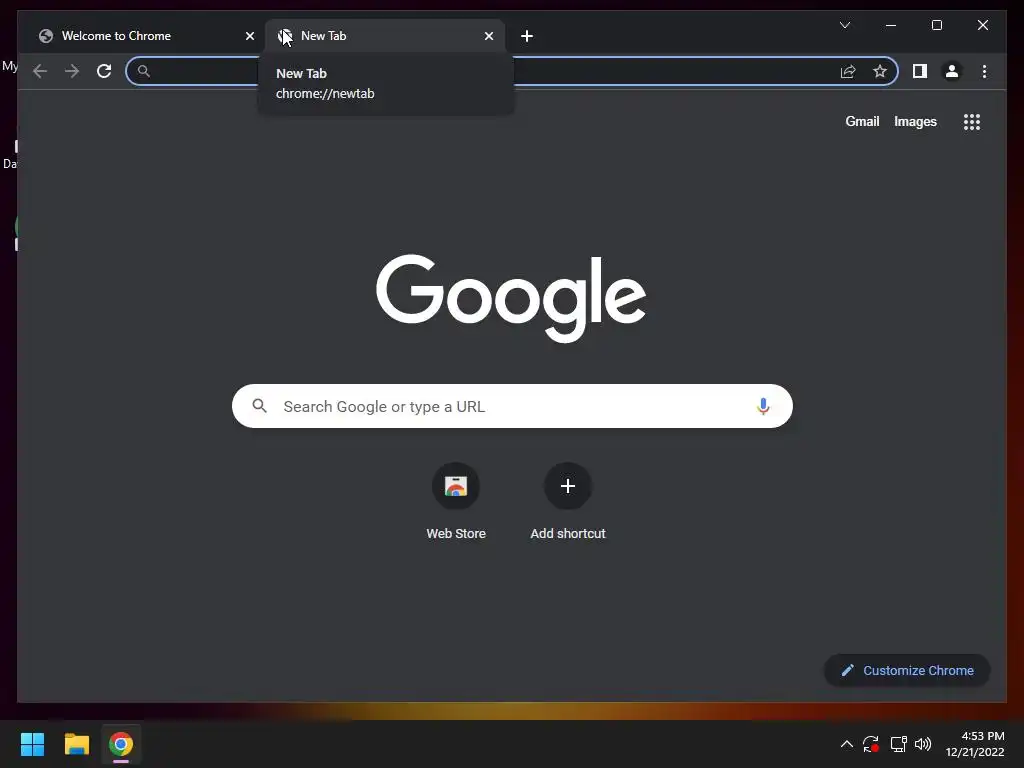Bookmark this tab with the star icon
This screenshot has width=1024, height=768.
click(880, 71)
